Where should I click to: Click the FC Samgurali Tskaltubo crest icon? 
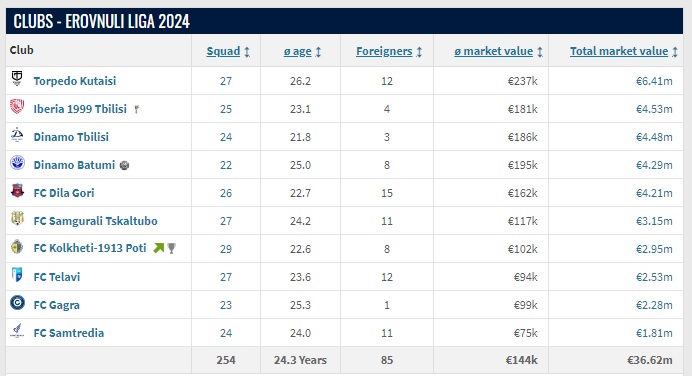coord(17,218)
